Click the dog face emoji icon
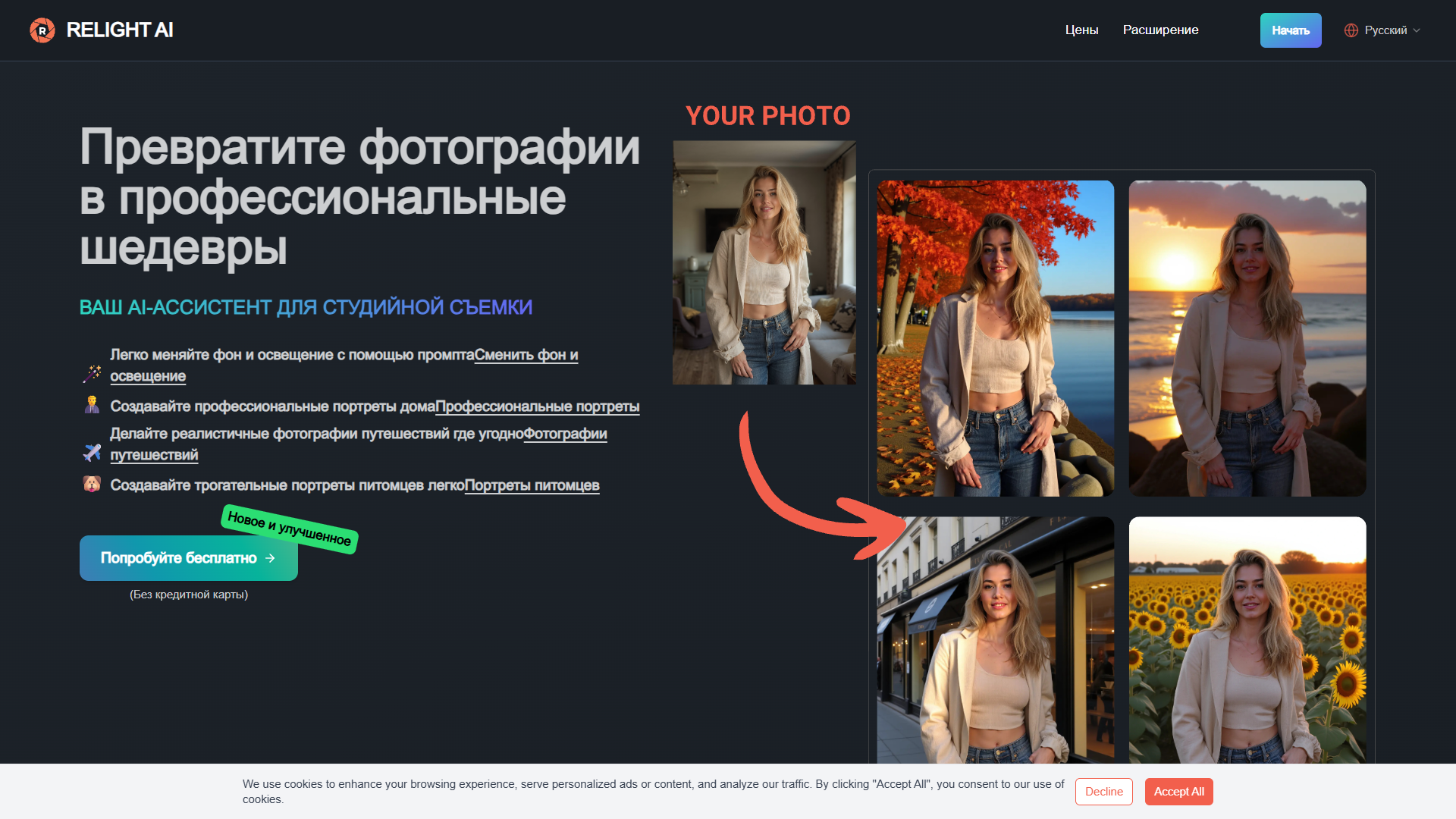Screen dimensions: 1456x819 click(92, 484)
